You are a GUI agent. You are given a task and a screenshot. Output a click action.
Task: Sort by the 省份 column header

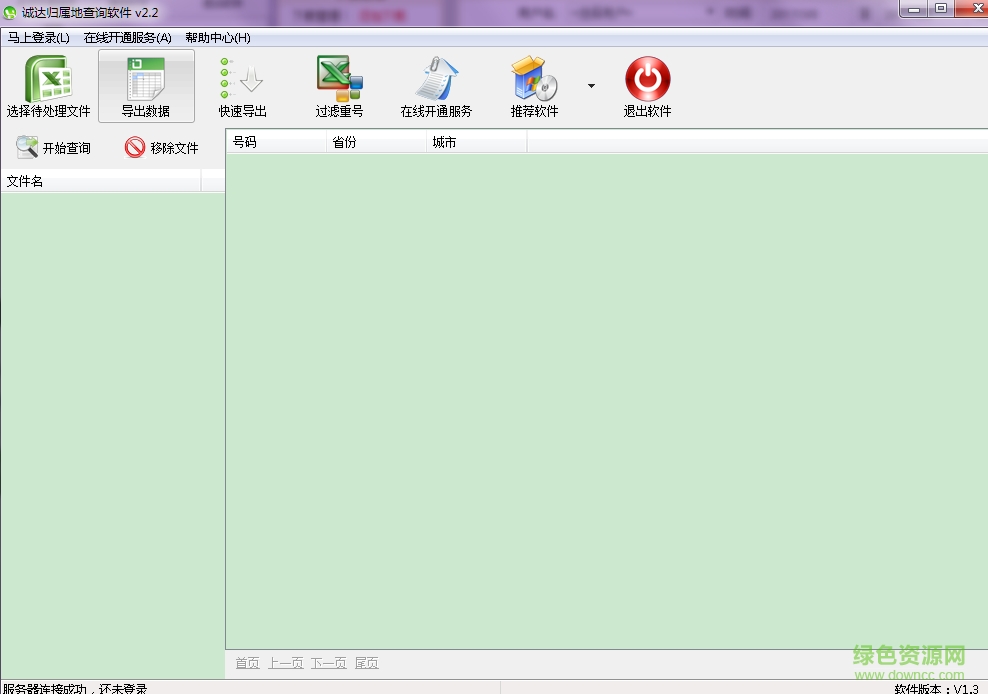(x=376, y=142)
